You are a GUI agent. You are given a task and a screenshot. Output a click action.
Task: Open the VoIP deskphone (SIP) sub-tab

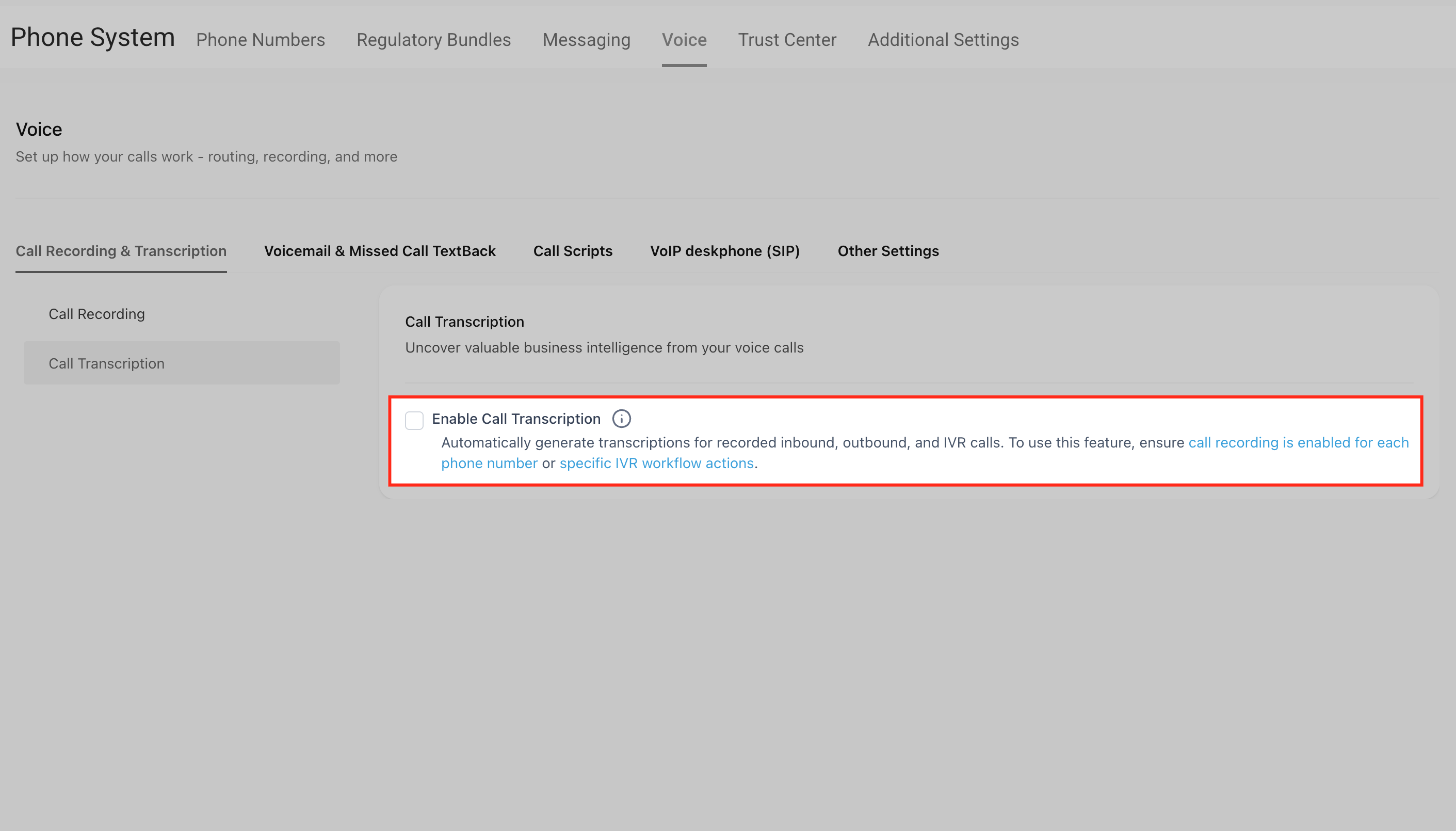click(x=724, y=251)
